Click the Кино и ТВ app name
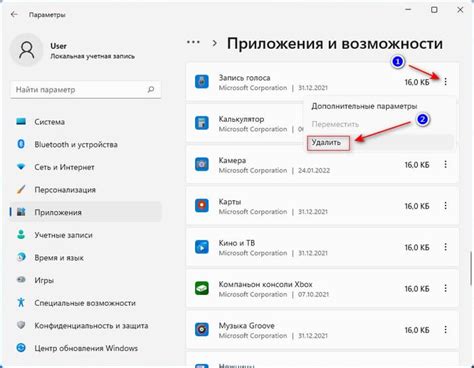The height and width of the screenshot is (368, 474). tap(237, 243)
